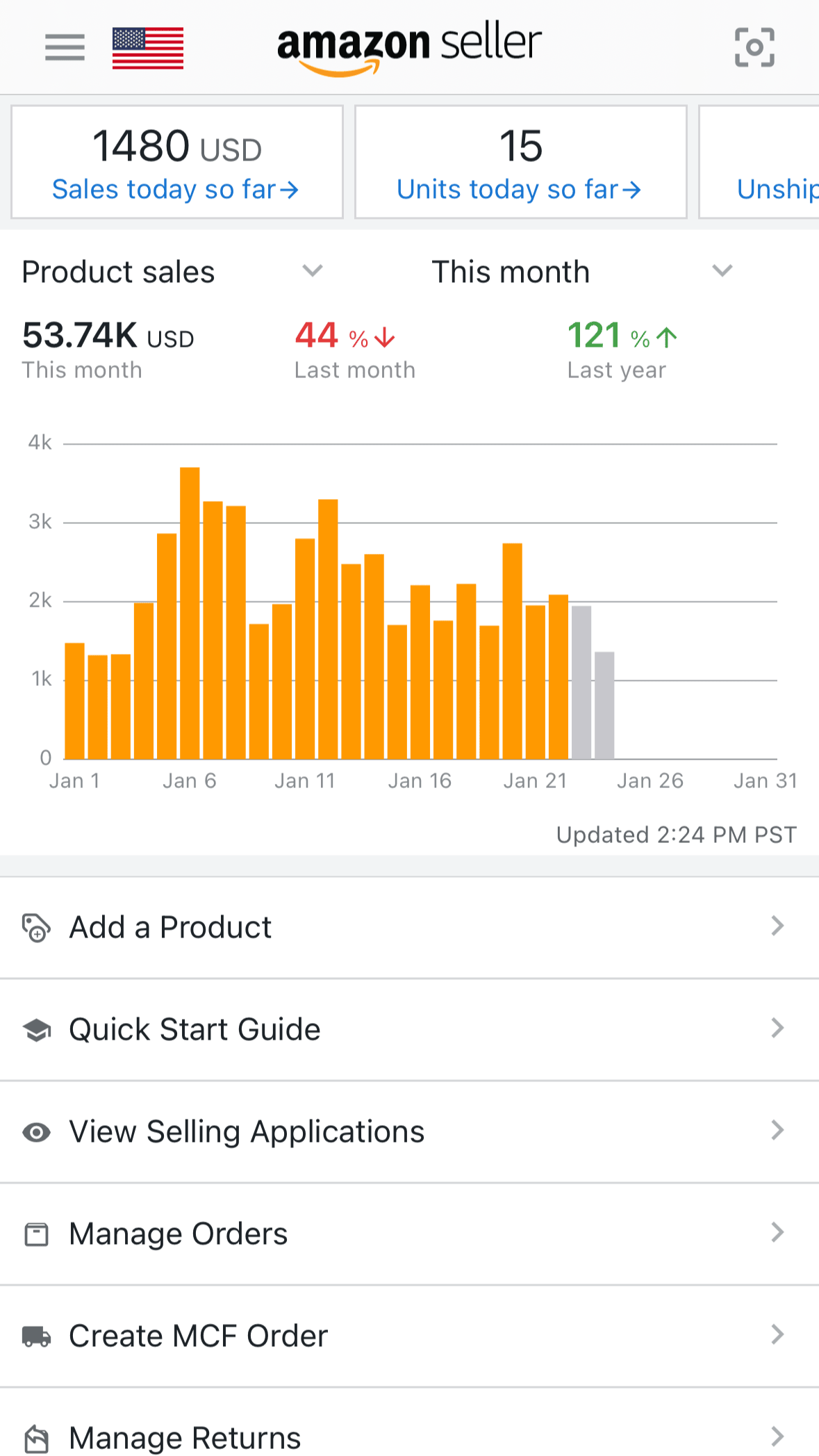The height and width of the screenshot is (1456, 819).
Task: Open the This month period dropdown
Action: [722, 271]
